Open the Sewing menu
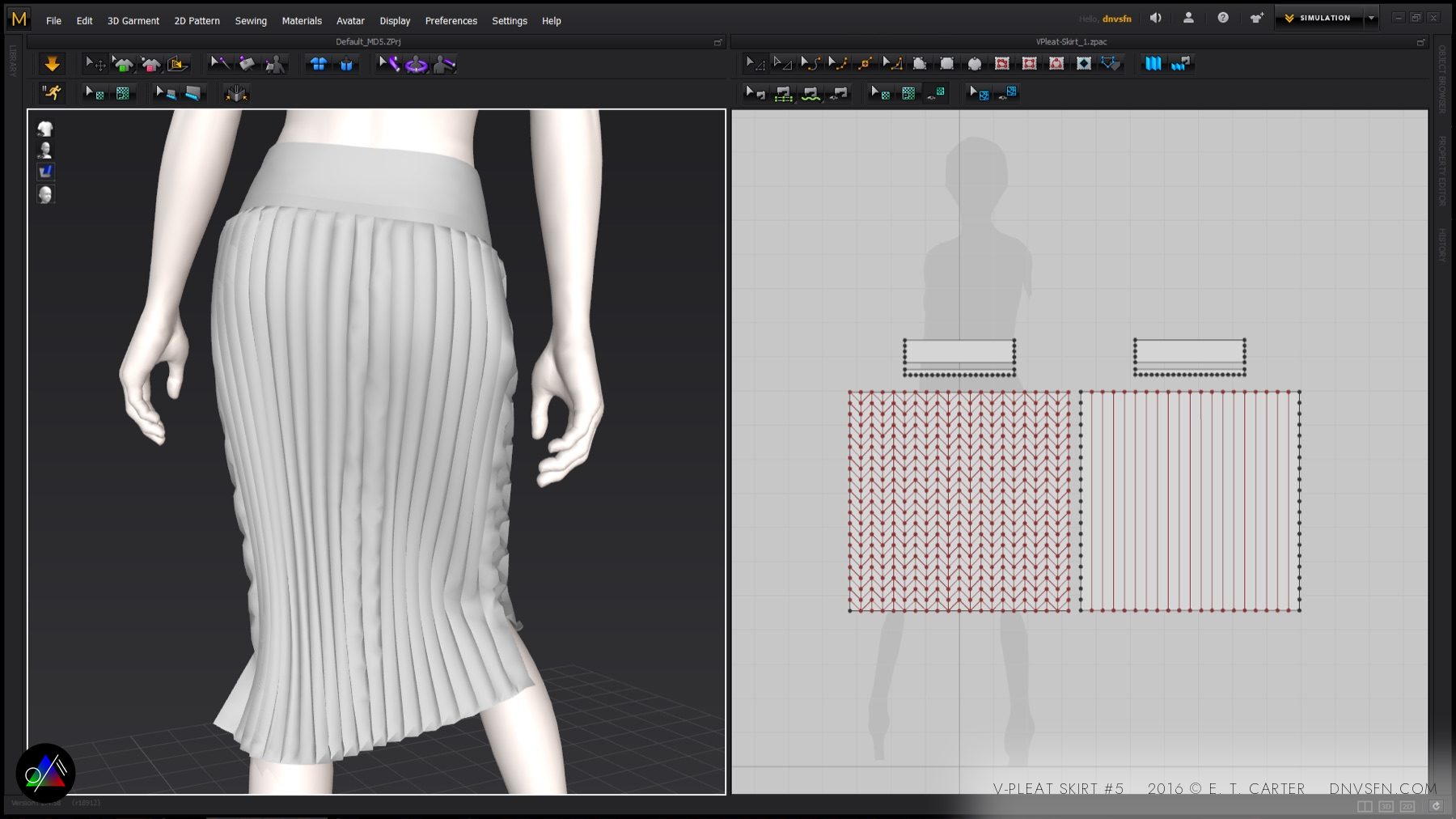Screen dimensions: 1456x819 tap(251, 21)
